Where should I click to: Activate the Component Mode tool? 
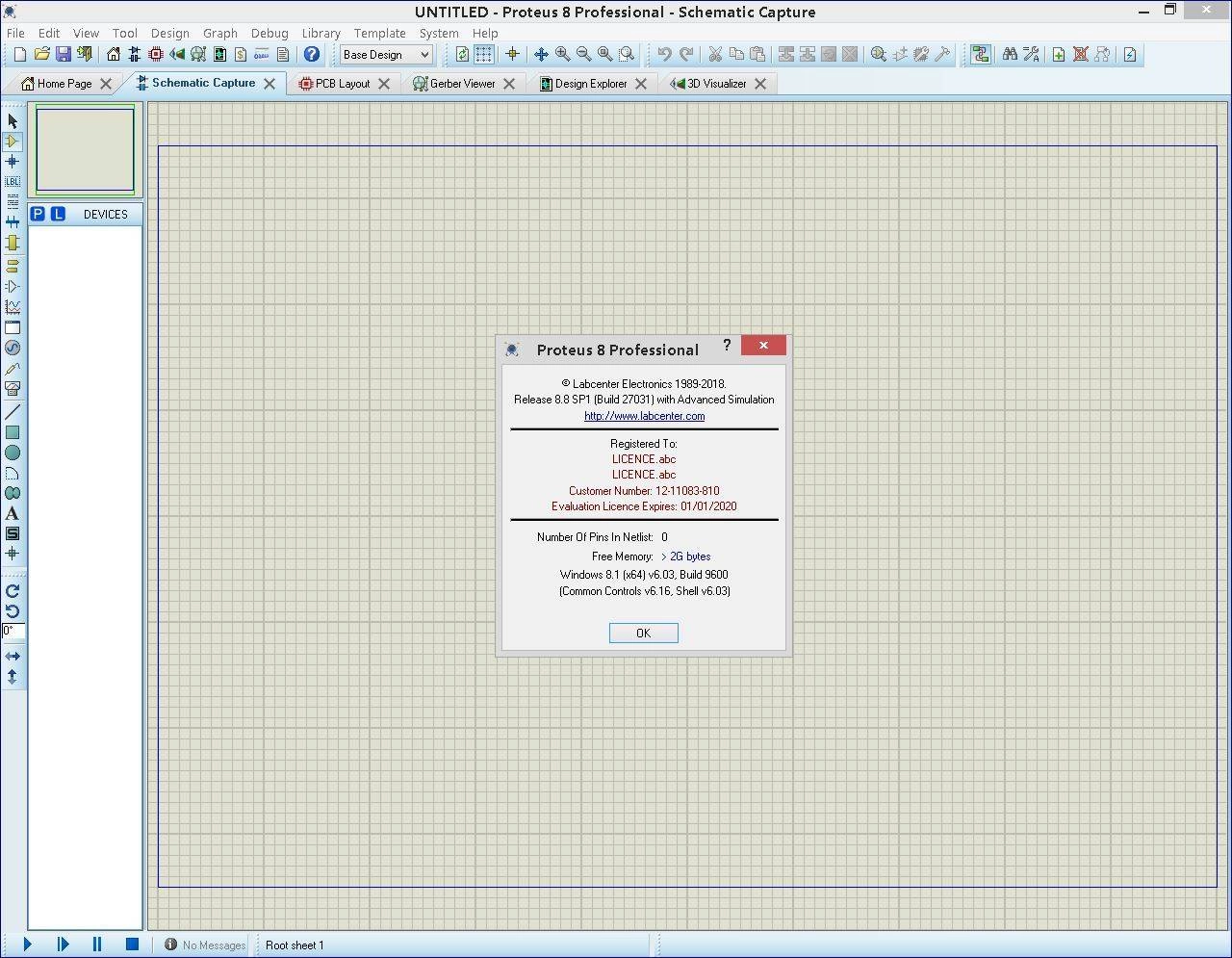point(13,141)
